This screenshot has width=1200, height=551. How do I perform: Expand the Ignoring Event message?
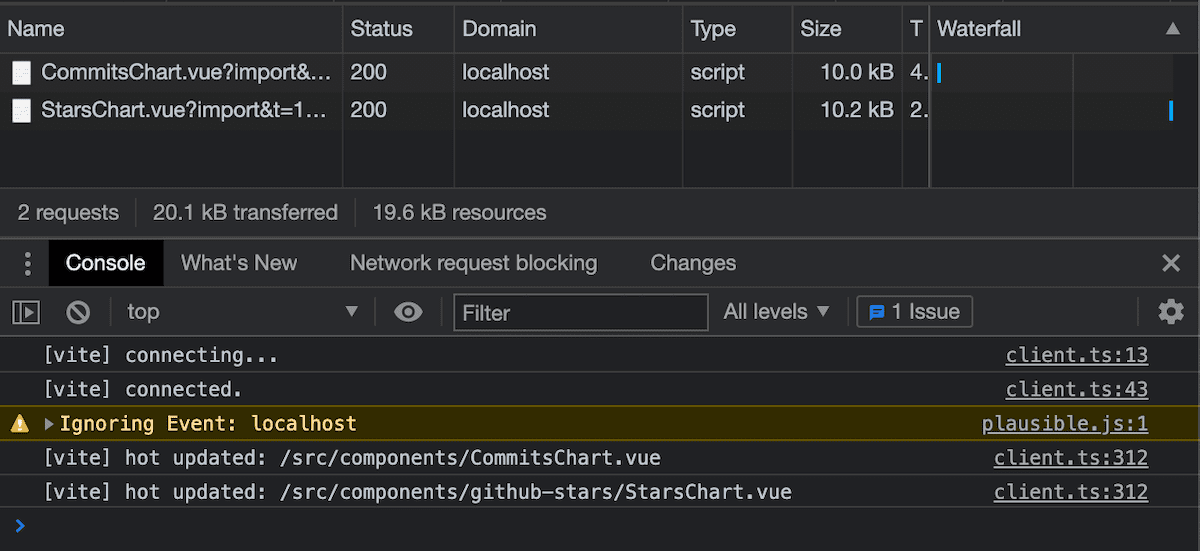(49, 424)
